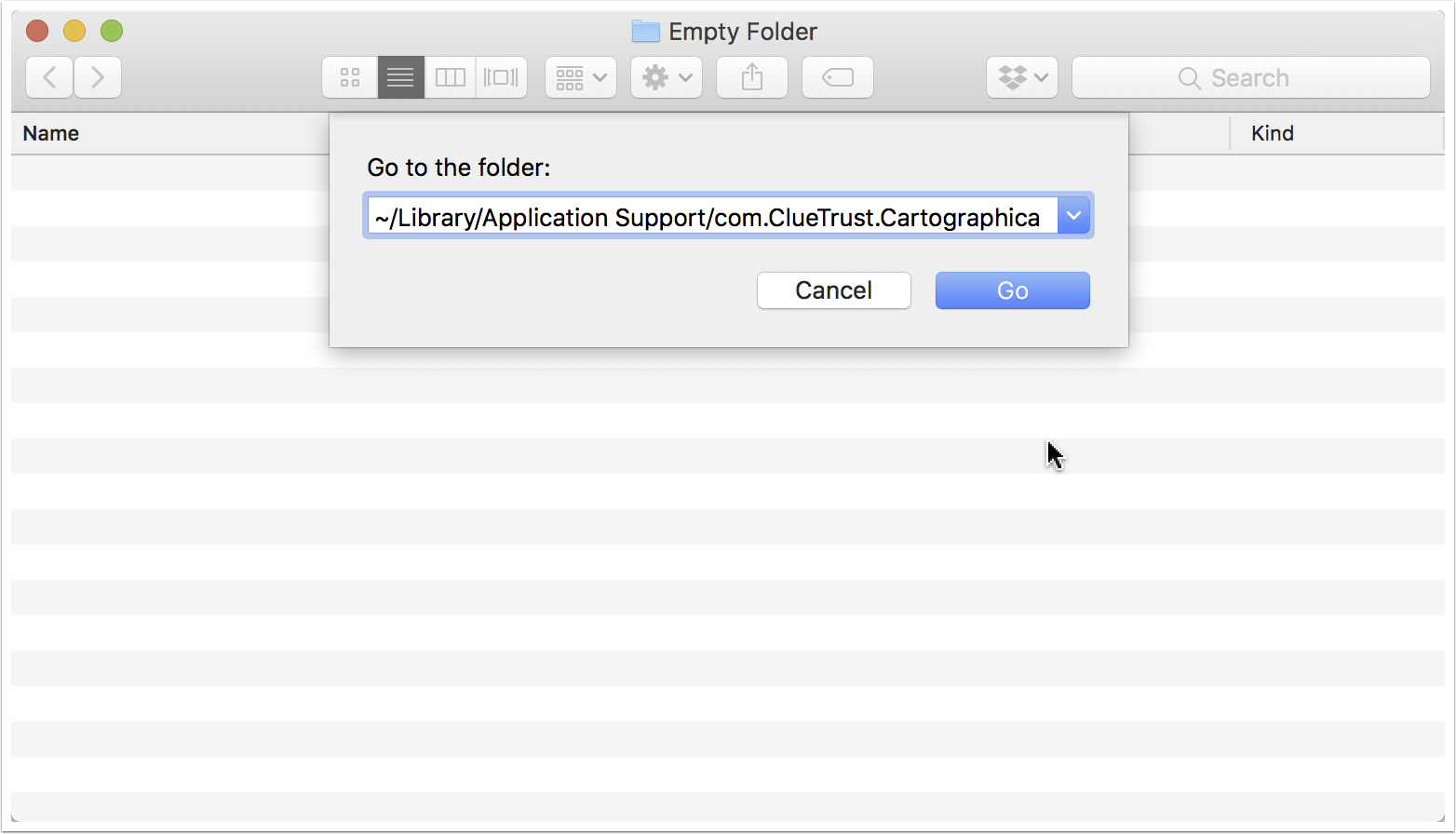Viewport: 1456px width, 834px height.
Task: Switch to column view
Action: pyautogui.click(x=451, y=77)
